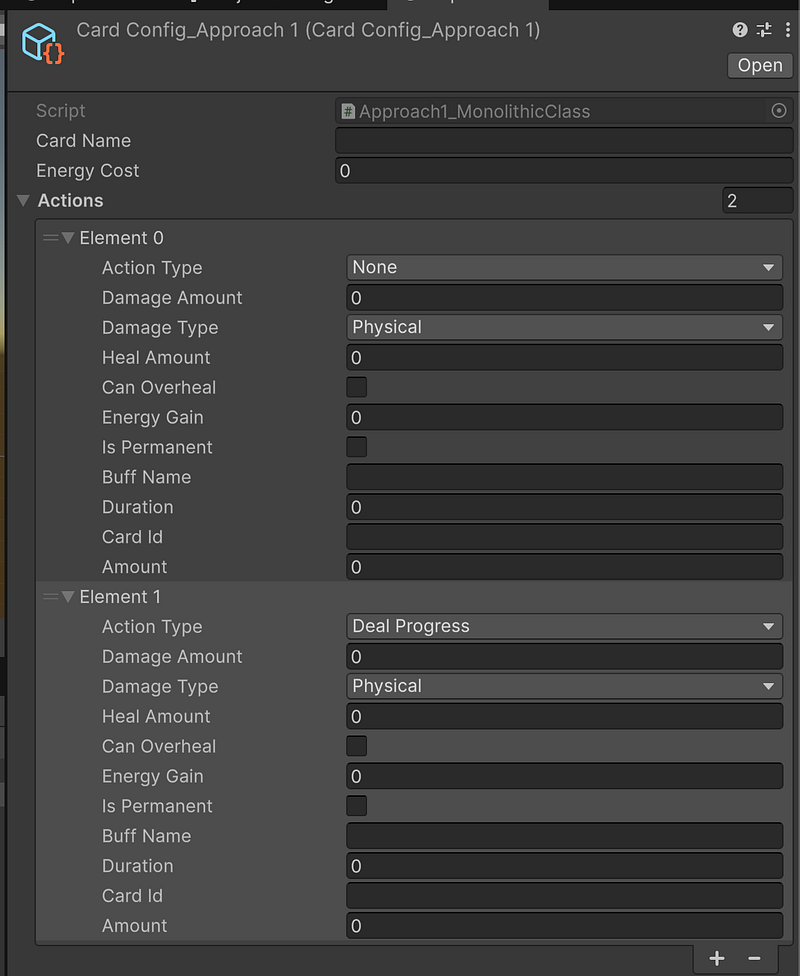This screenshot has width=800, height=976.
Task: Click Element 0 Buff Name label
Action: 146,477
